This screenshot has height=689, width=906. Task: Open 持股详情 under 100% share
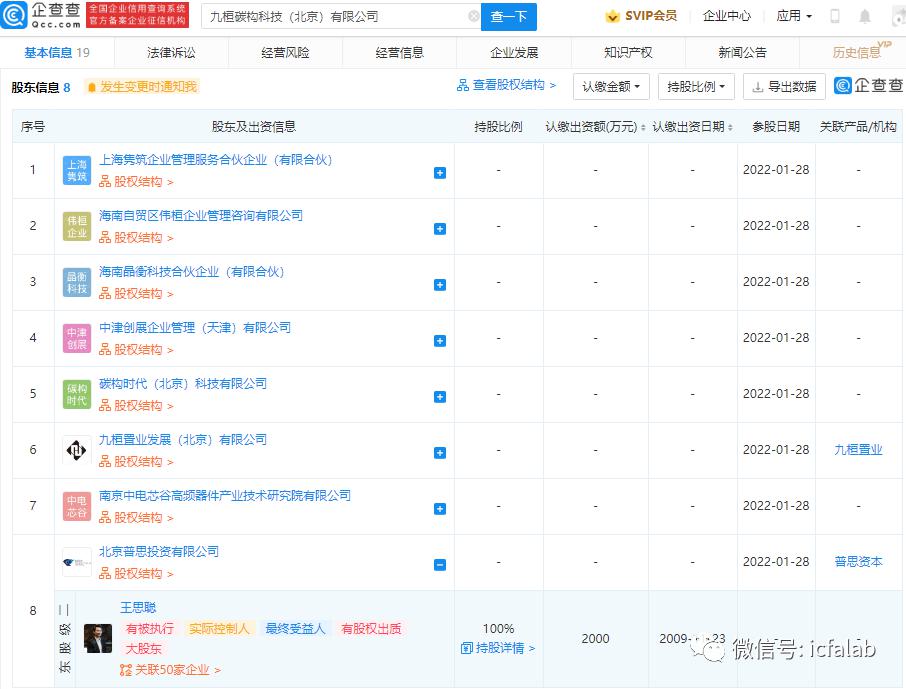point(498,648)
